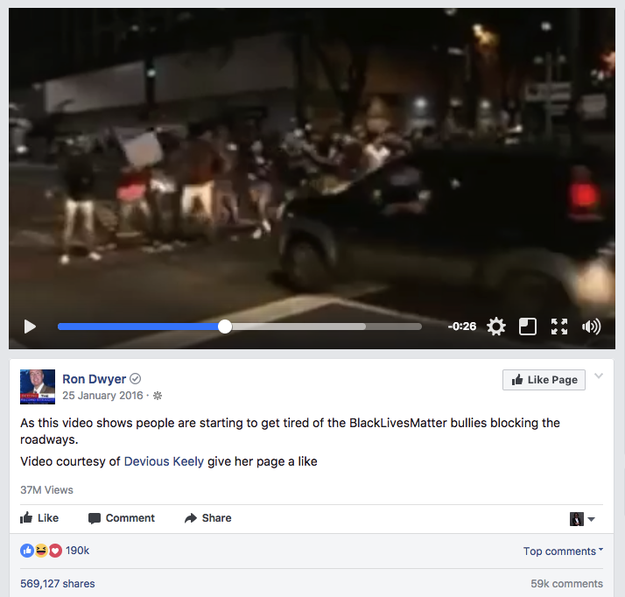Click the verified badge next to Ron Dwyer
The width and height of the screenshot is (625, 597).
pyautogui.click(x=136, y=379)
